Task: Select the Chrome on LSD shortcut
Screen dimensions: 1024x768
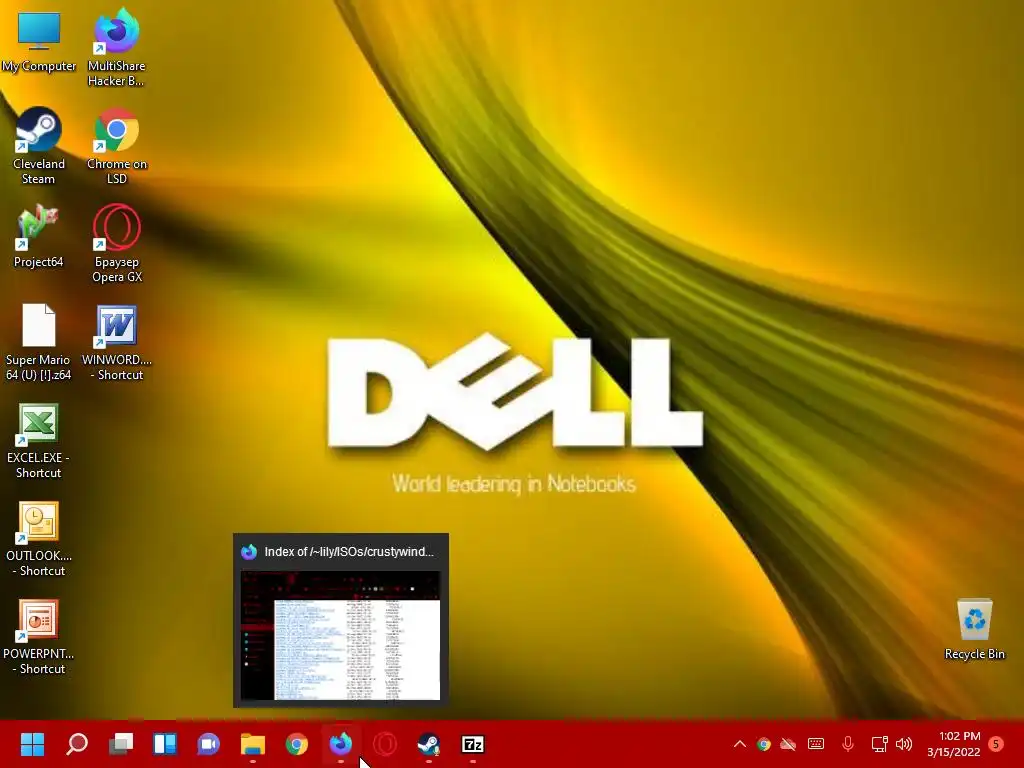Action: (117, 146)
